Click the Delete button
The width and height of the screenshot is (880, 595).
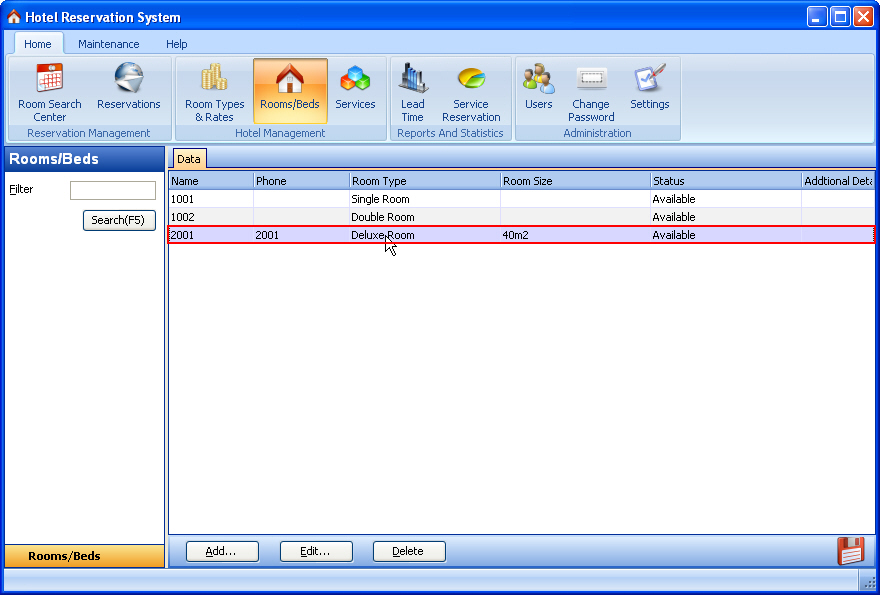408,551
